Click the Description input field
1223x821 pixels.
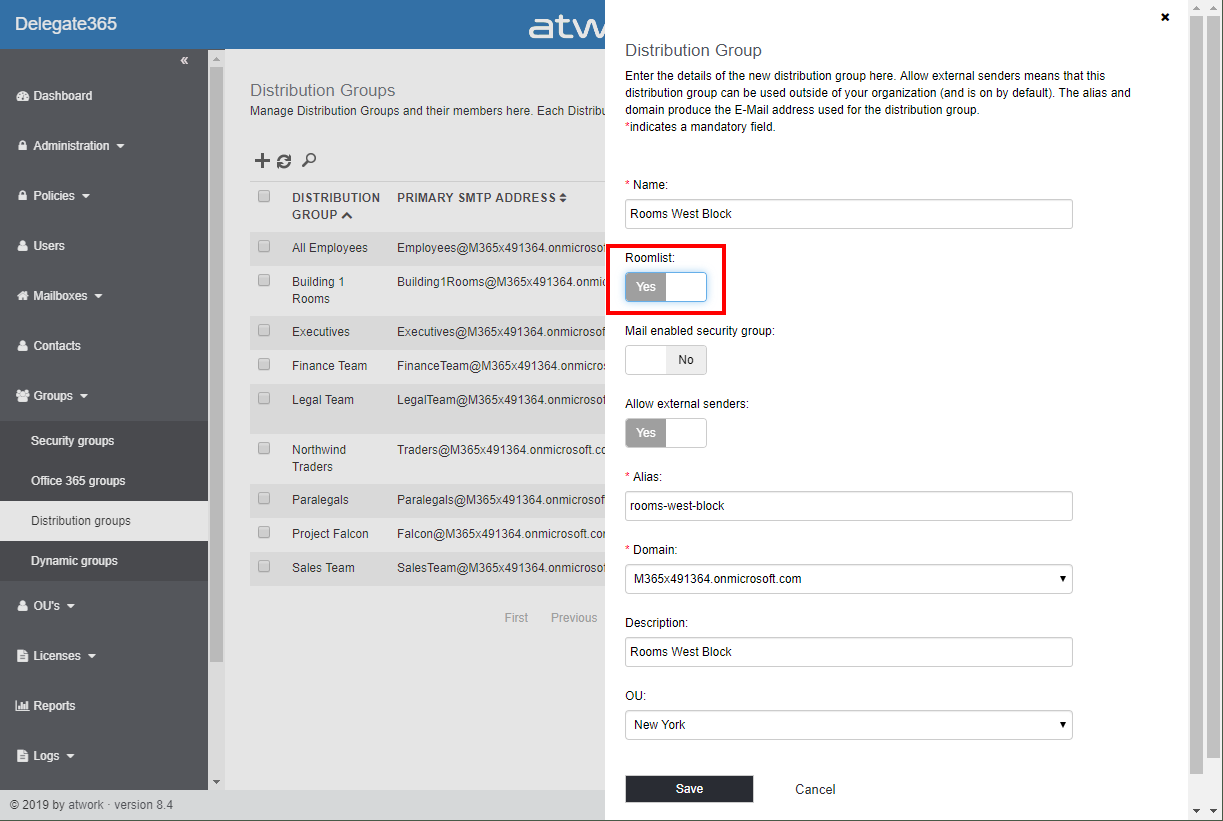849,652
